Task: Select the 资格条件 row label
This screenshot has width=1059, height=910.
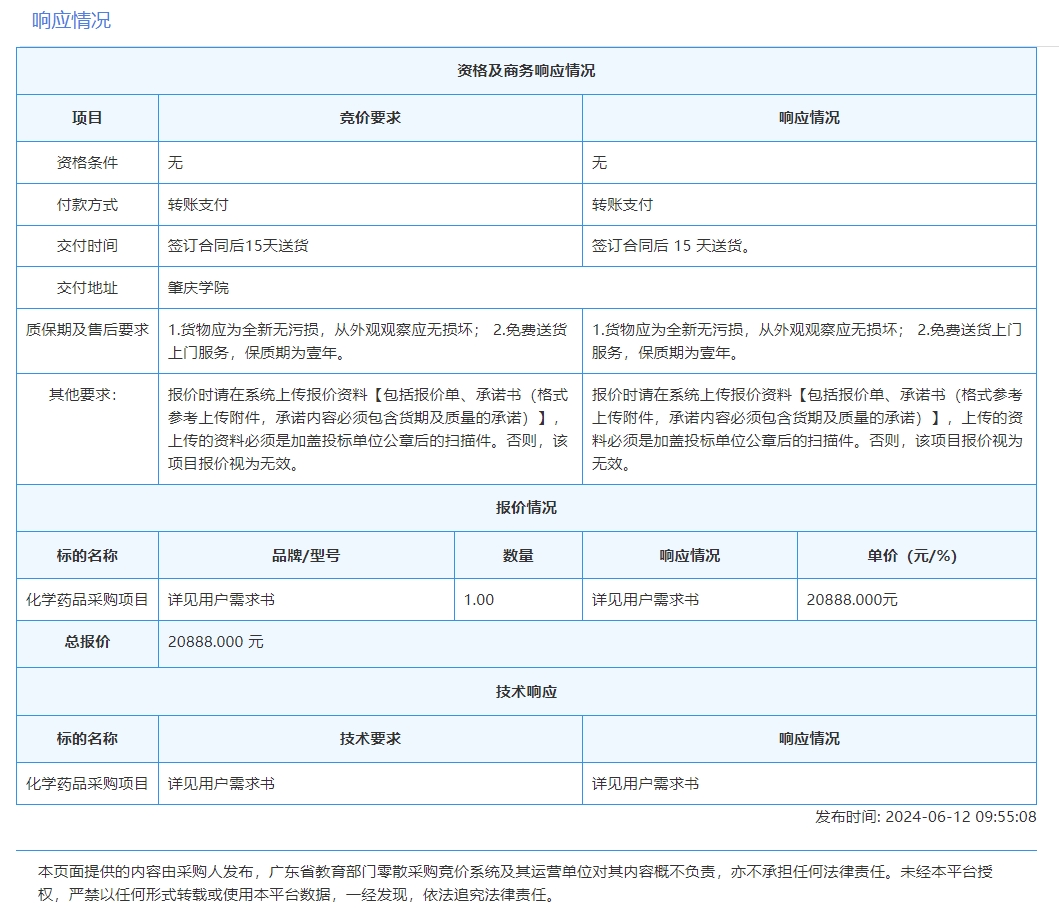Action: [87, 163]
